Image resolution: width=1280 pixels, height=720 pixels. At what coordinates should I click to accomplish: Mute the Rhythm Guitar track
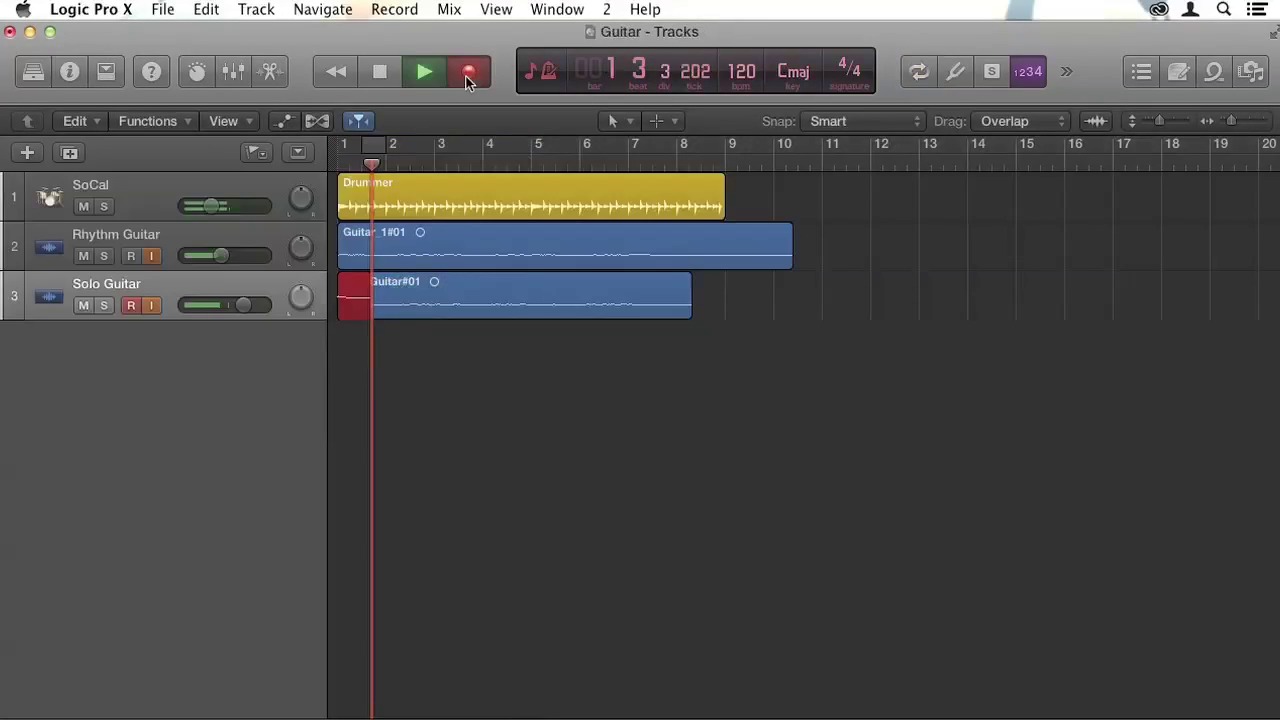point(83,256)
